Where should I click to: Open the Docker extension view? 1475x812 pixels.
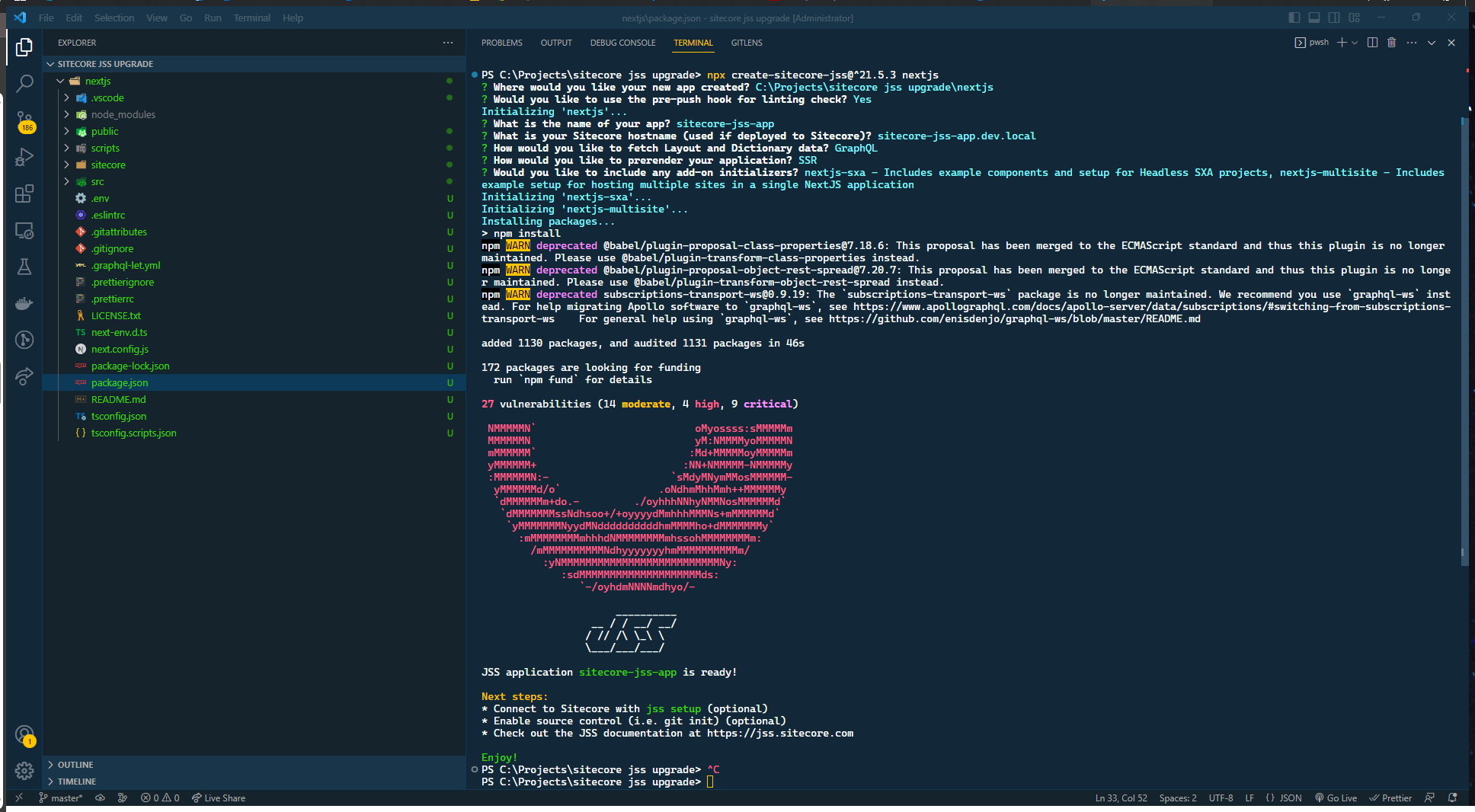(x=24, y=303)
